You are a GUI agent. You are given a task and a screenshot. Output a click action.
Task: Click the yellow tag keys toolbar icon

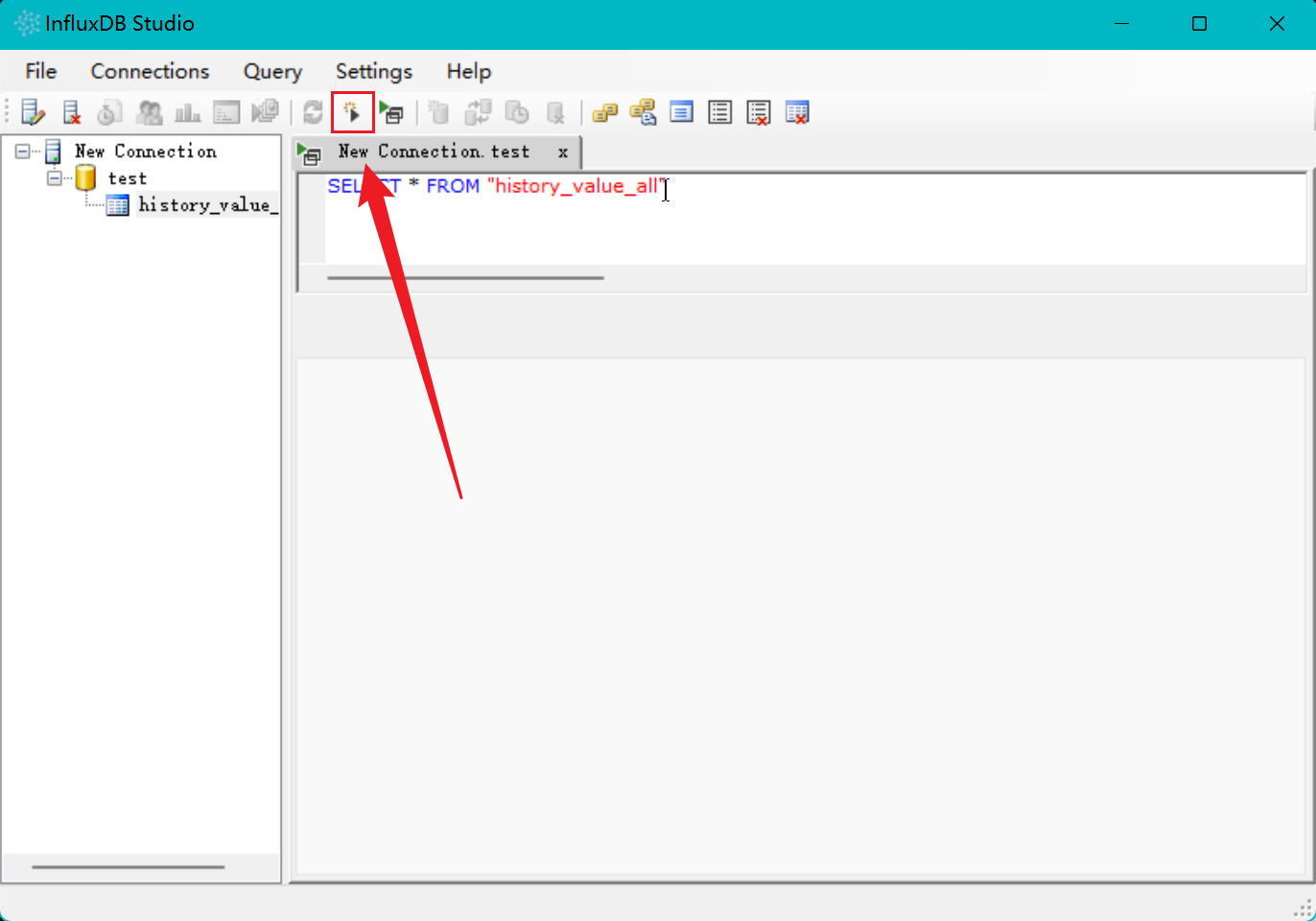[x=604, y=112]
